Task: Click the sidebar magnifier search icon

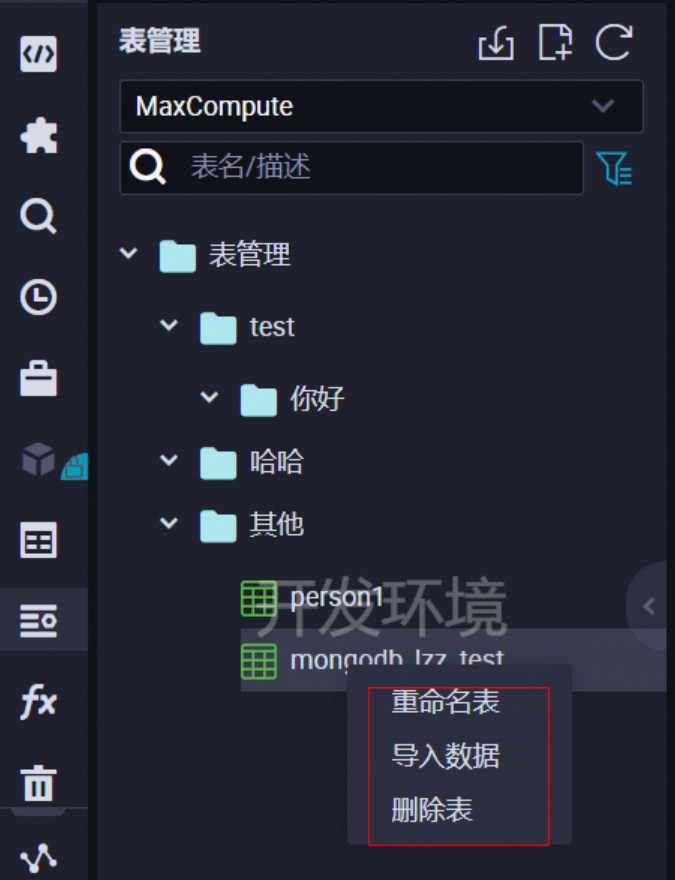Action: (x=38, y=217)
